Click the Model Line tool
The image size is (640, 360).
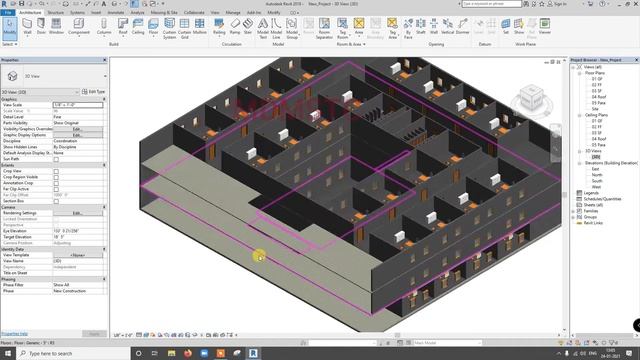[276, 28]
